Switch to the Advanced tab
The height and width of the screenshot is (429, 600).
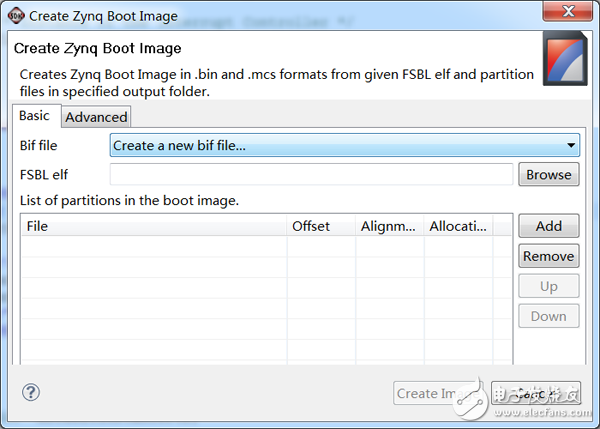(96, 117)
